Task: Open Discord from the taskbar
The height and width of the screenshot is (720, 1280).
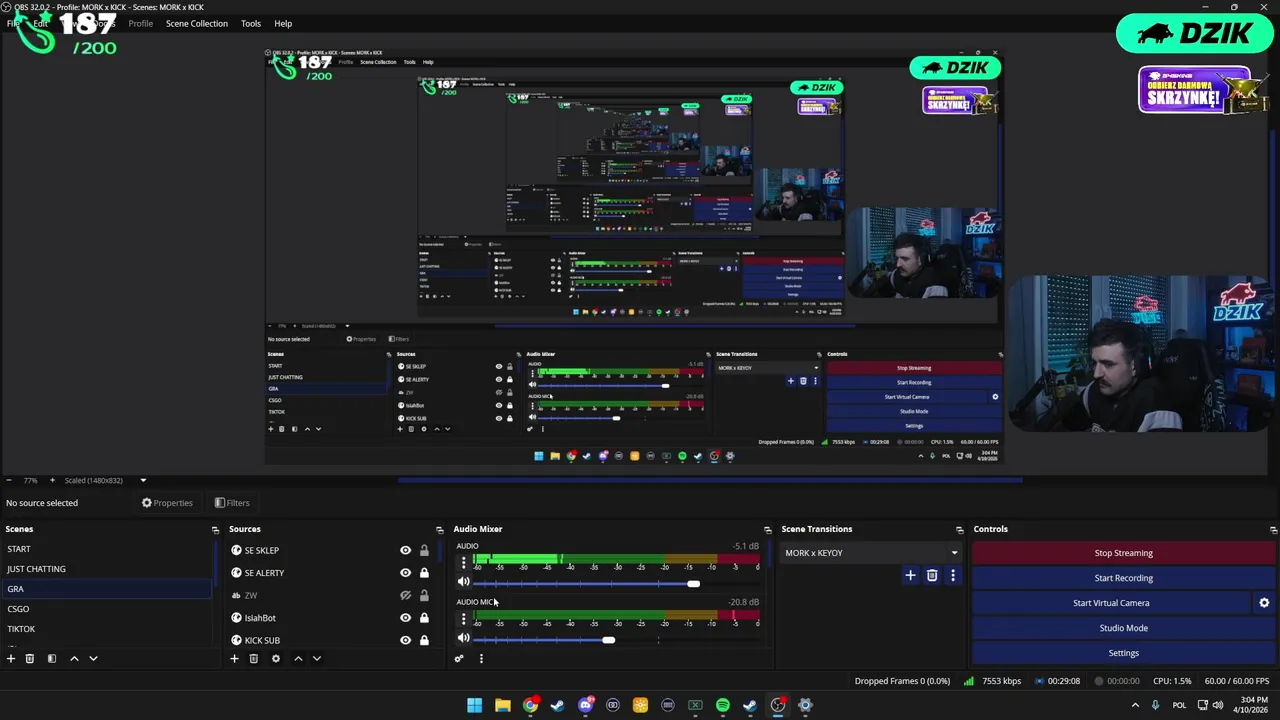Action: (586, 705)
